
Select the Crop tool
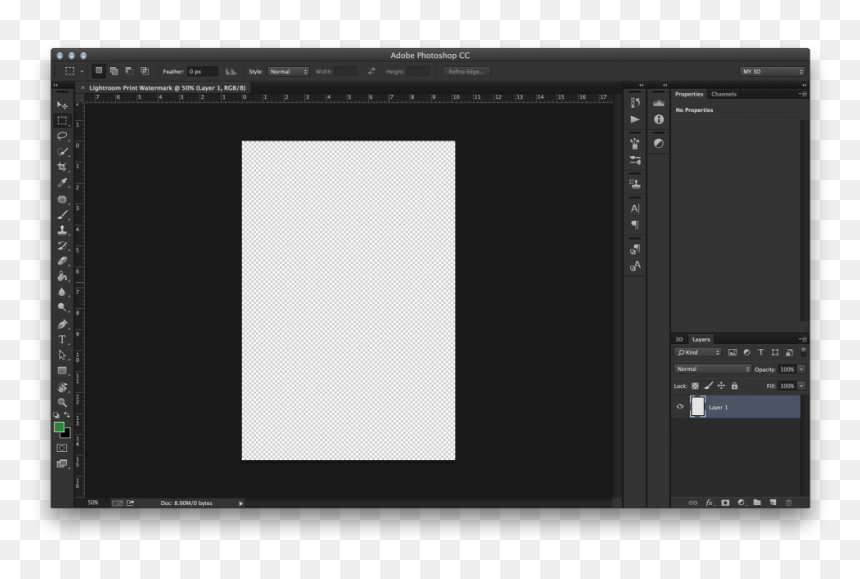click(x=63, y=167)
